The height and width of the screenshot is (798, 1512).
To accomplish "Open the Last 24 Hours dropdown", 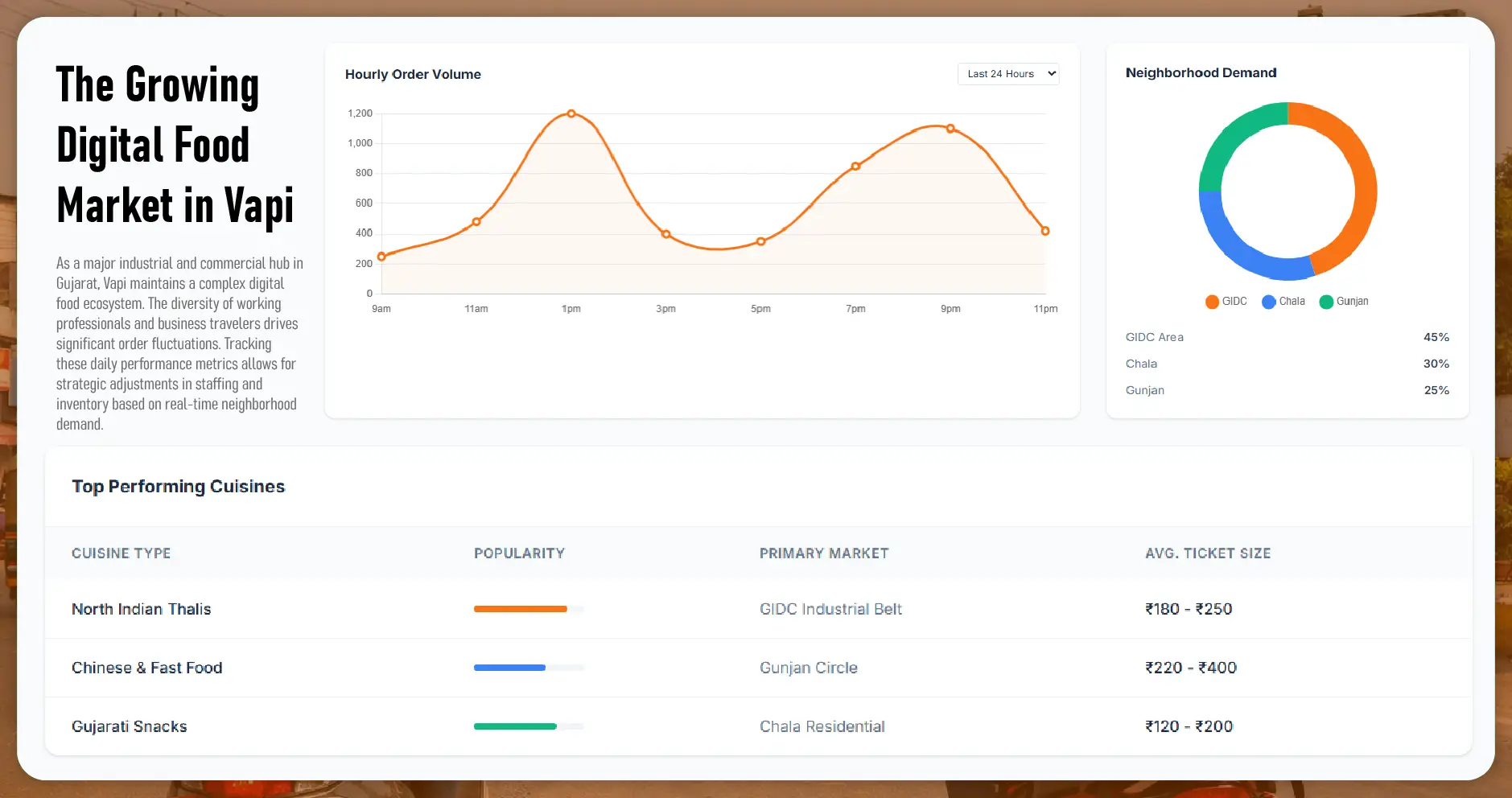I will [1007, 74].
